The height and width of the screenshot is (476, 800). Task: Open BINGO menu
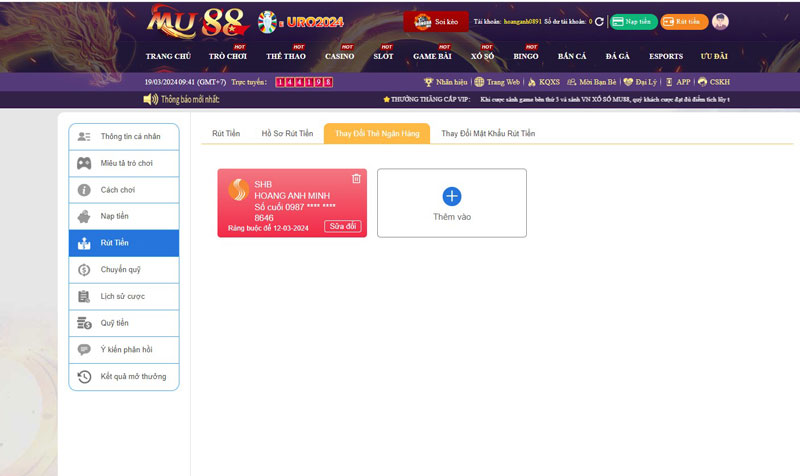(x=526, y=56)
